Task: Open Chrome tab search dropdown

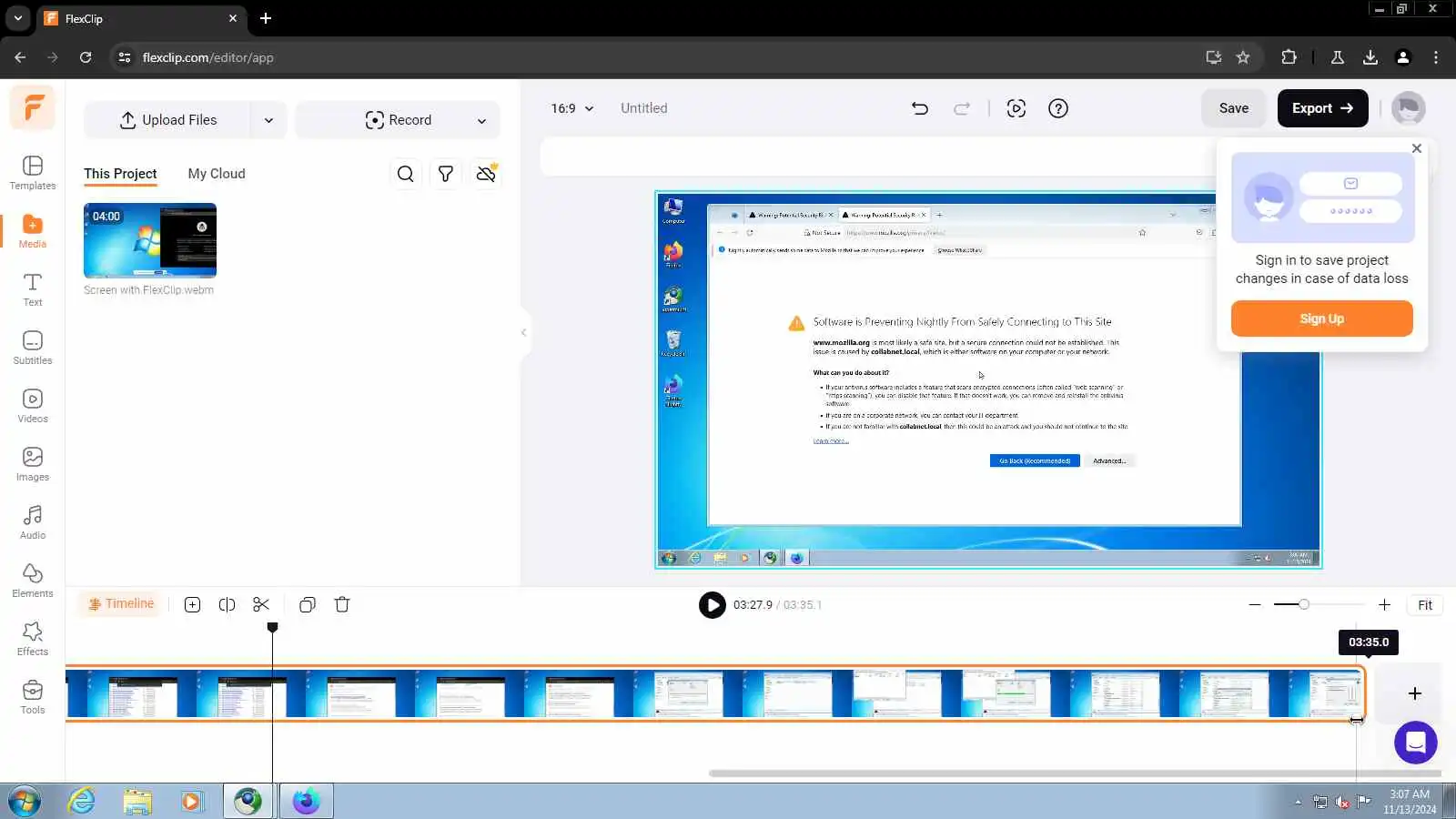Action: point(17,18)
